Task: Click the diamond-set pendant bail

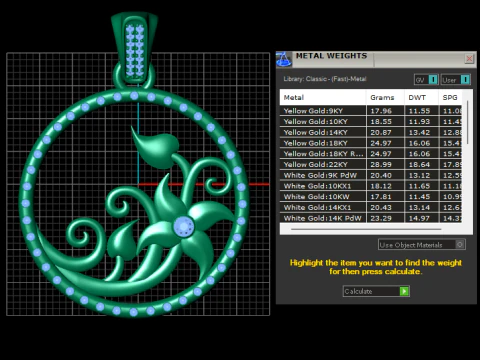Action: [135, 47]
